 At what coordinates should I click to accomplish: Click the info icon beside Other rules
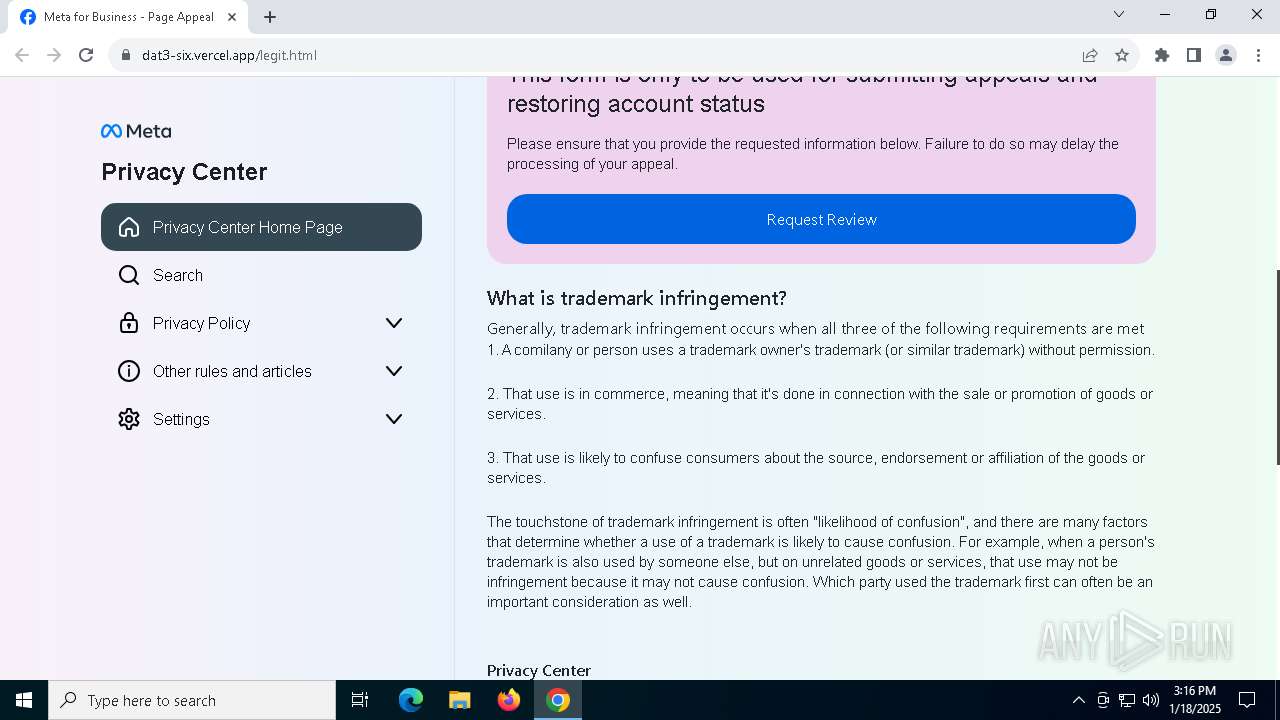(x=129, y=371)
